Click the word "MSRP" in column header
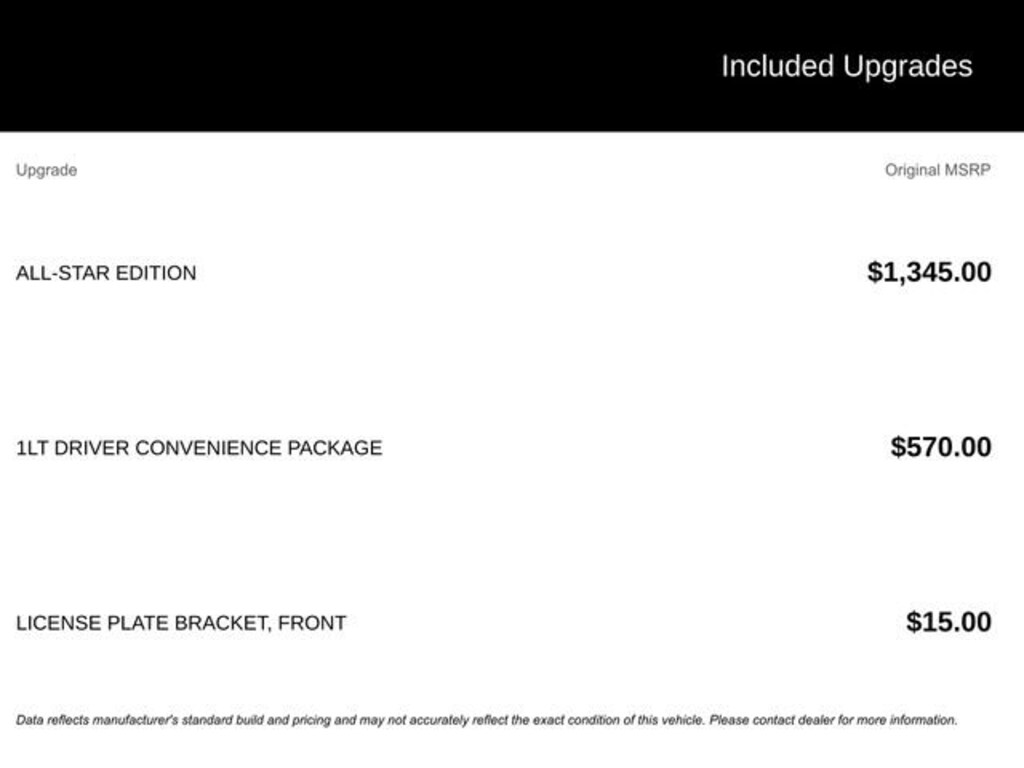This screenshot has height=768, width=1024. point(968,170)
